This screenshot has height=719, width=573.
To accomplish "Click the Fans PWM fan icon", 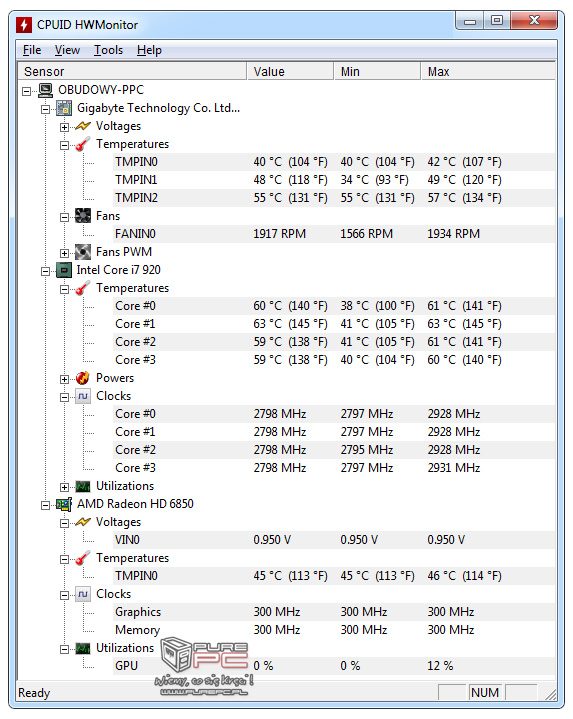I will [x=83, y=252].
